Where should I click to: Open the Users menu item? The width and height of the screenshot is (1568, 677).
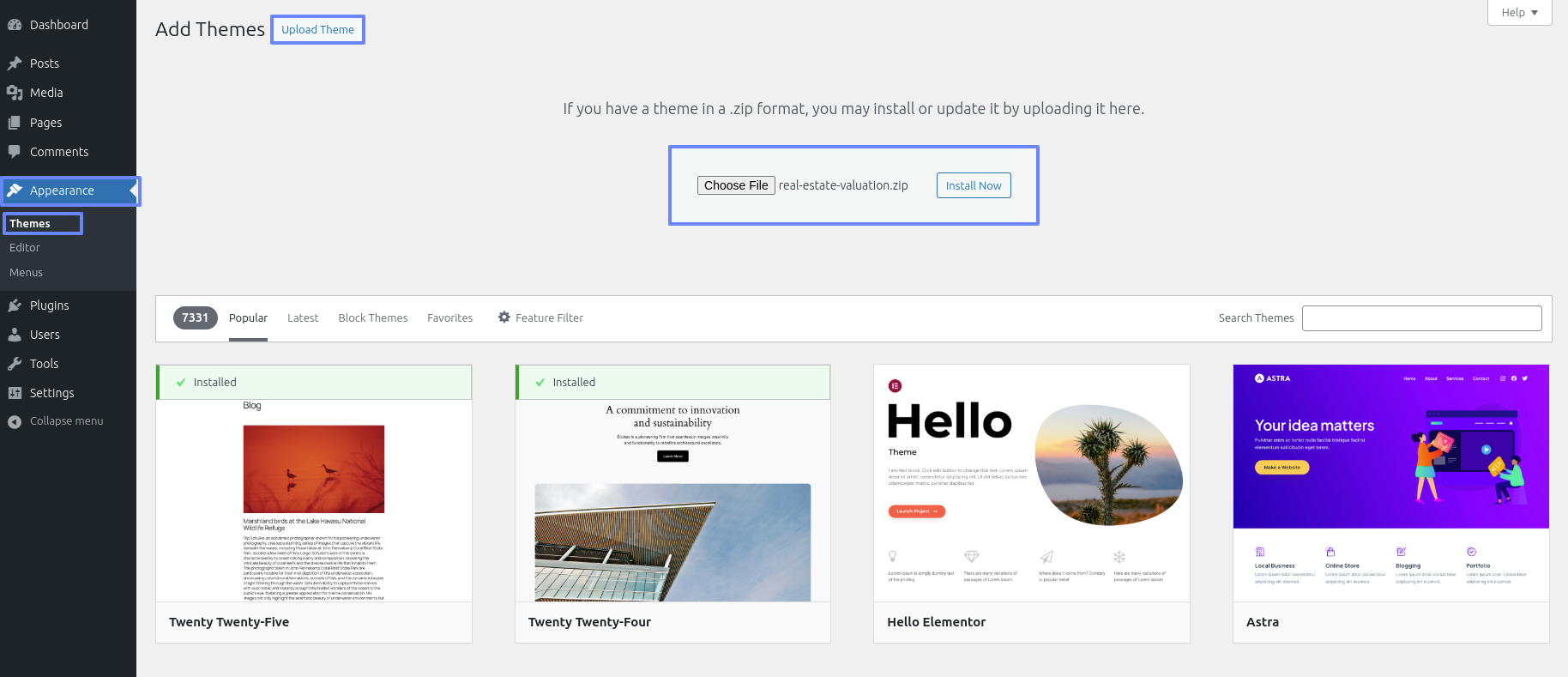(68, 335)
